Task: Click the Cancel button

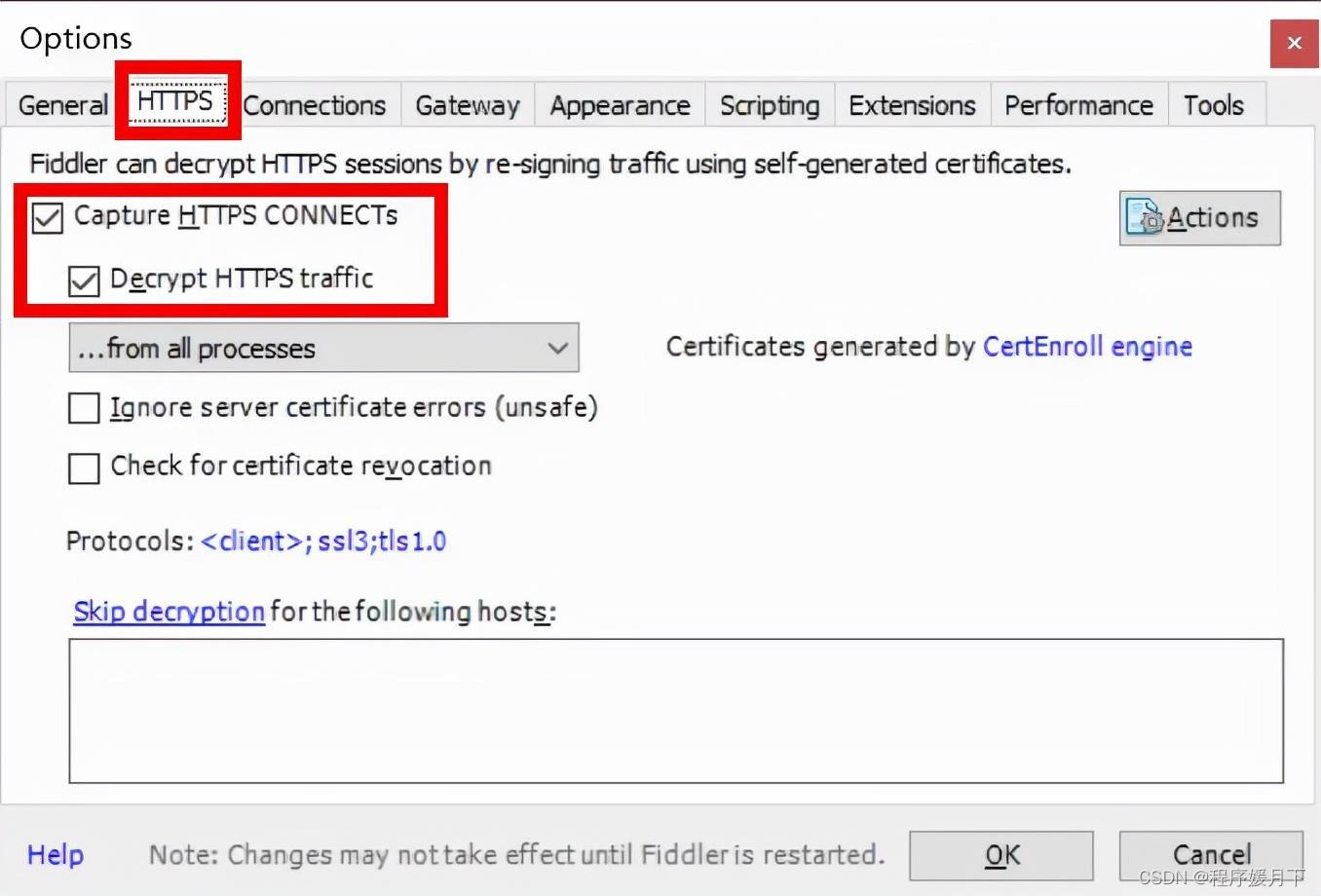Action: click(x=1211, y=855)
